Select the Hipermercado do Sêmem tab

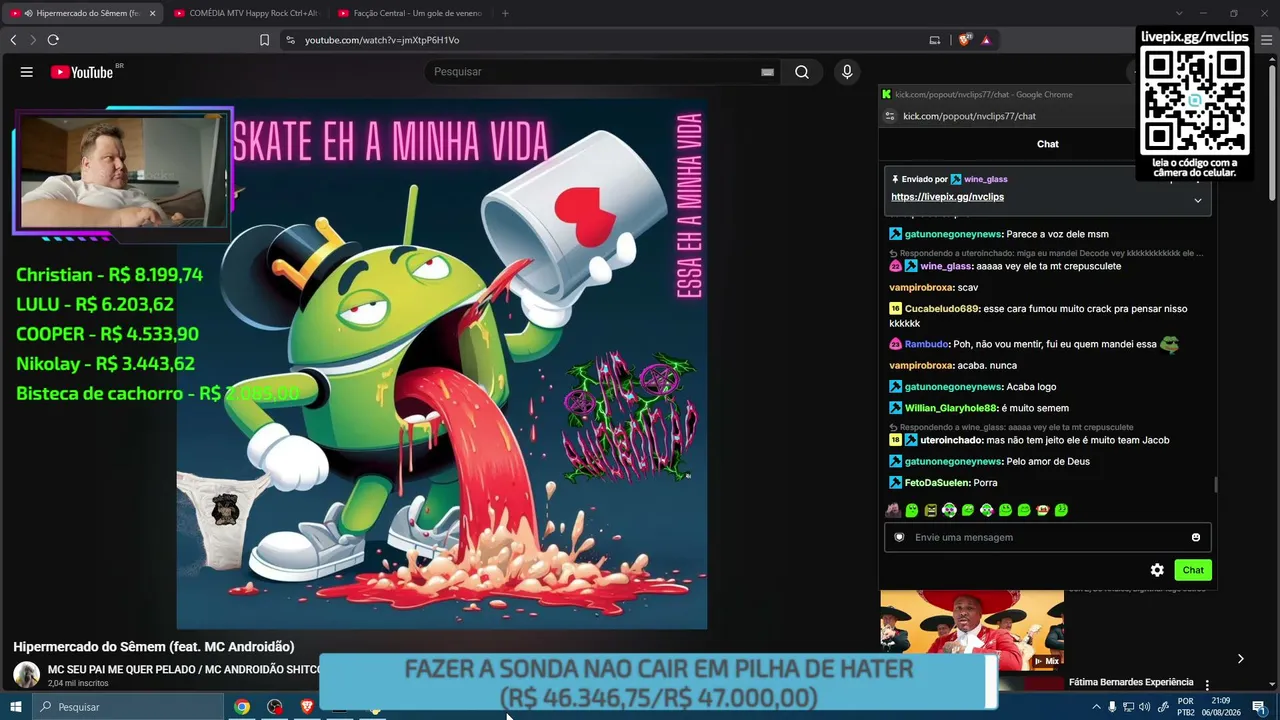pos(82,13)
